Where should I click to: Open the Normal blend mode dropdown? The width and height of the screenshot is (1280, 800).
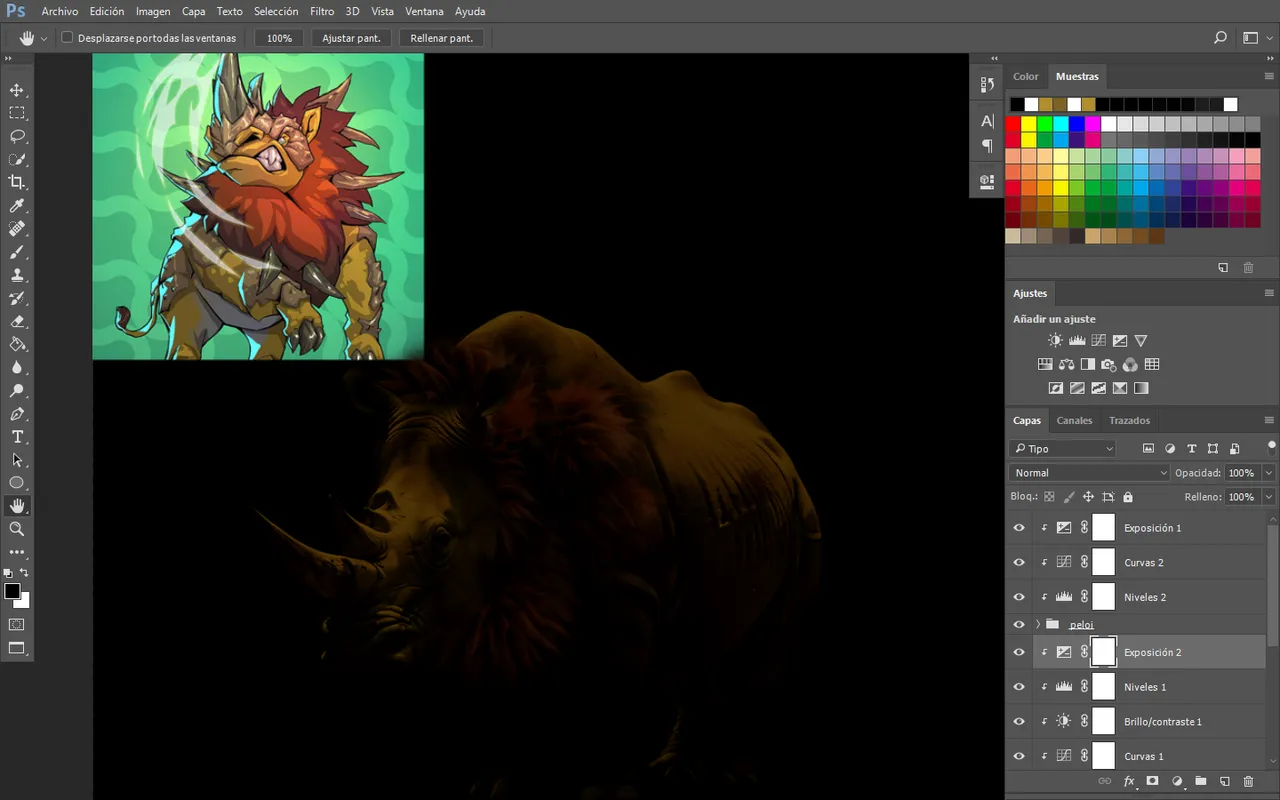pos(1089,473)
